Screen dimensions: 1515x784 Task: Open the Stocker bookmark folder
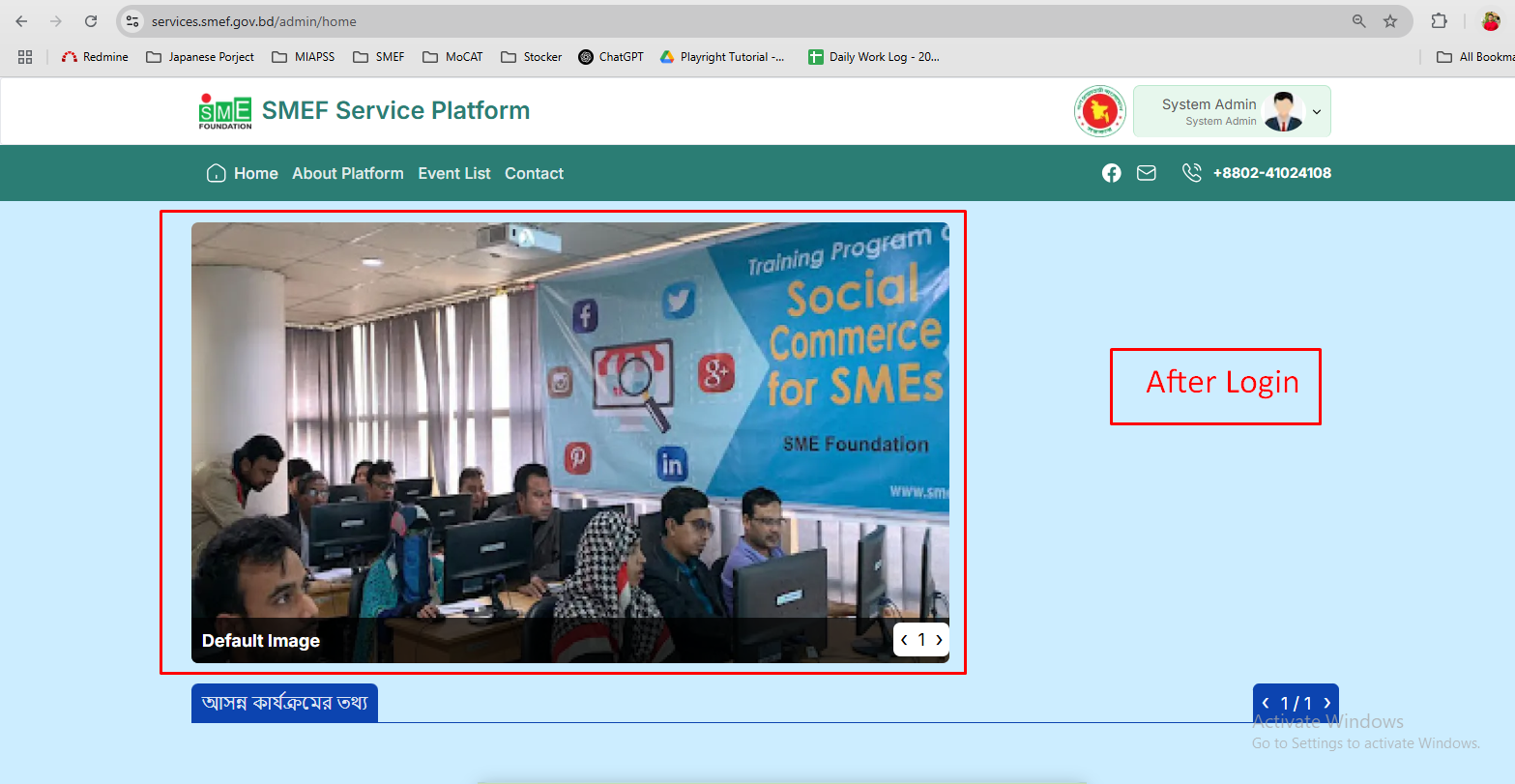point(532,57)
